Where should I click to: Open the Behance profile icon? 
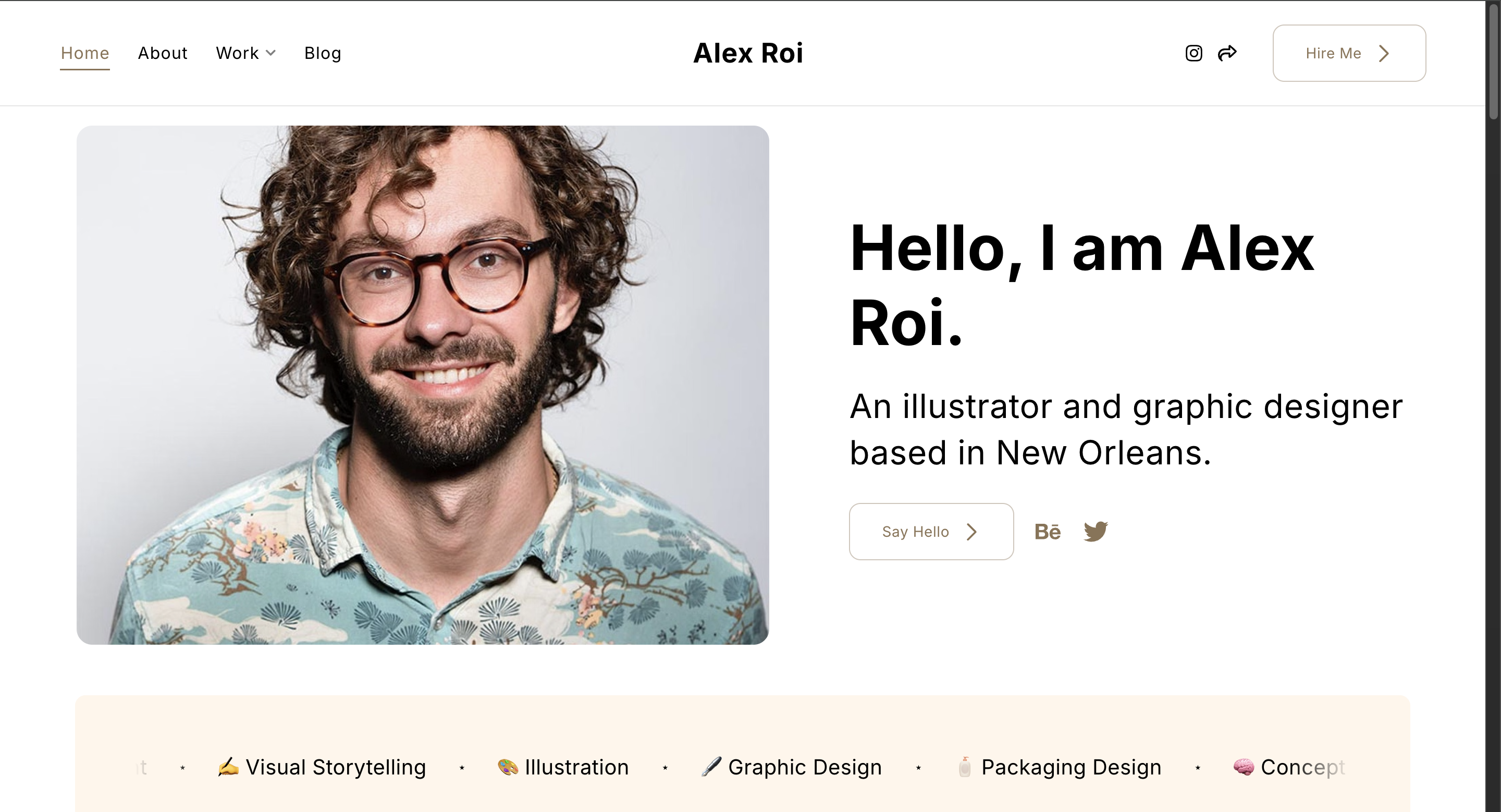(x=1047, y=532)
